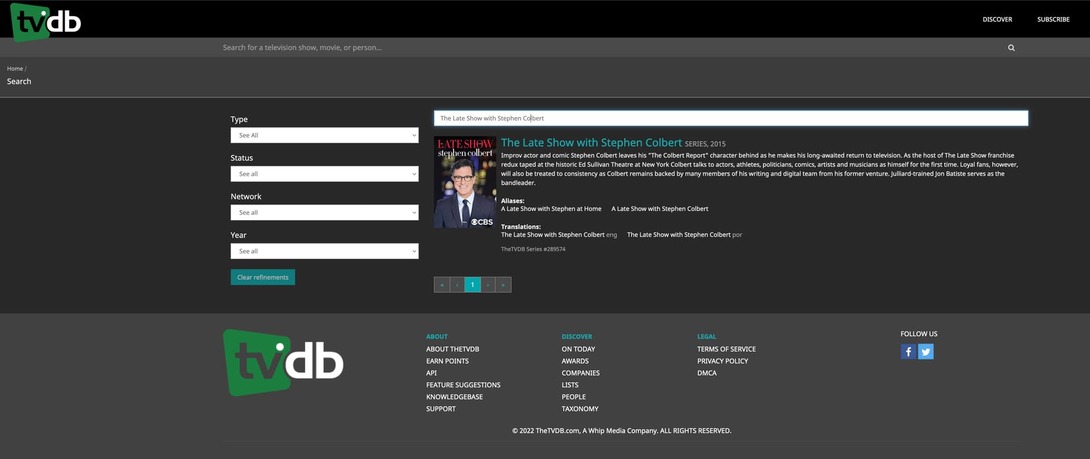Open Support footer link

pos(441,409)
